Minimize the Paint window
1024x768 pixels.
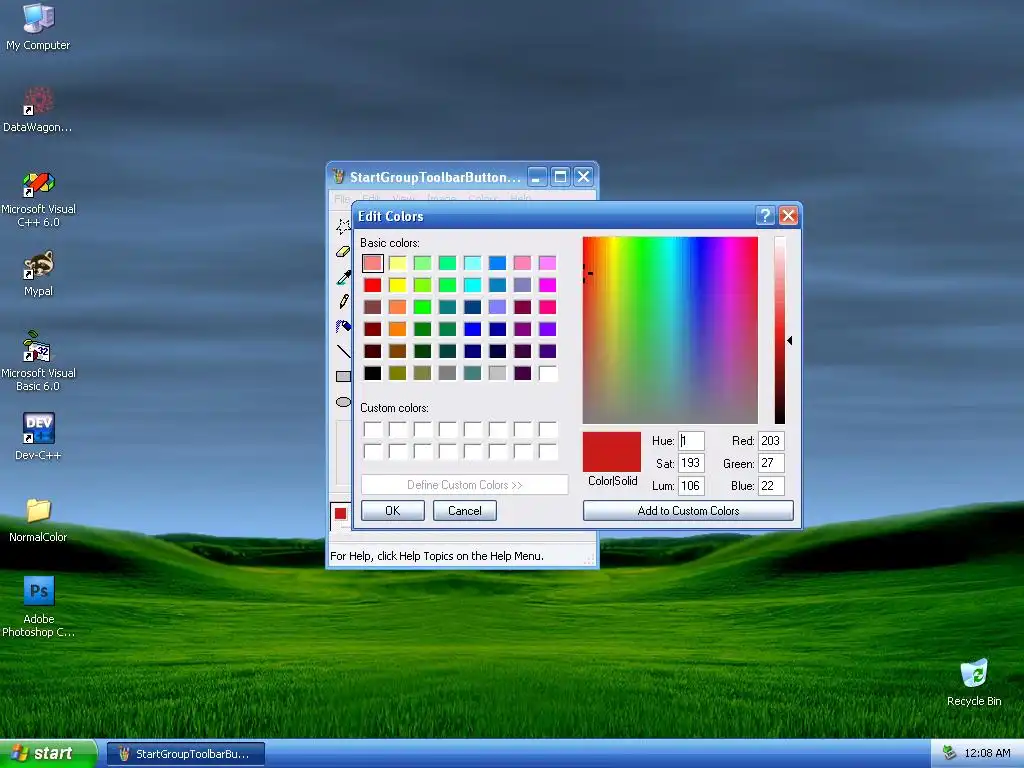tap(537, 176)
